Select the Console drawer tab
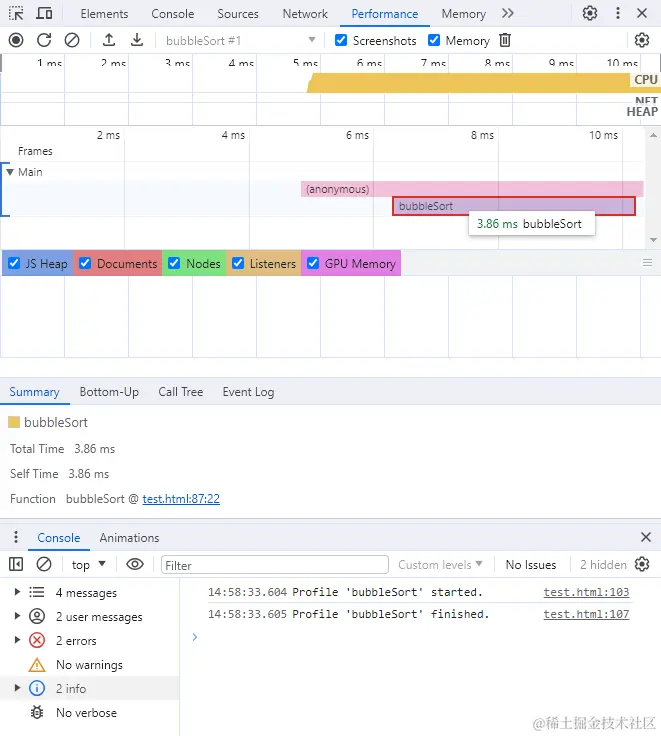 pyautogui.click(x=59, y=537)
